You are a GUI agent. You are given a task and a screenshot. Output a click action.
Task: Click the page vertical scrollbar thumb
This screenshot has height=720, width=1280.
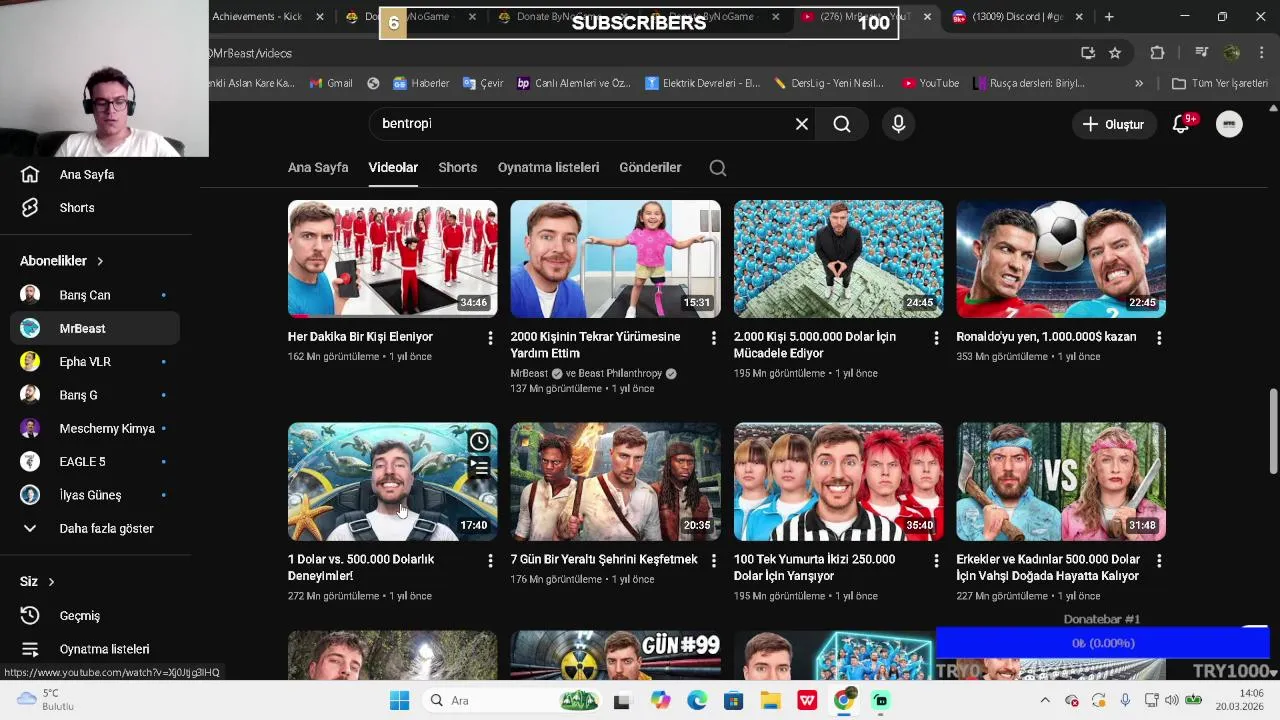click(x=1273, y=430)
